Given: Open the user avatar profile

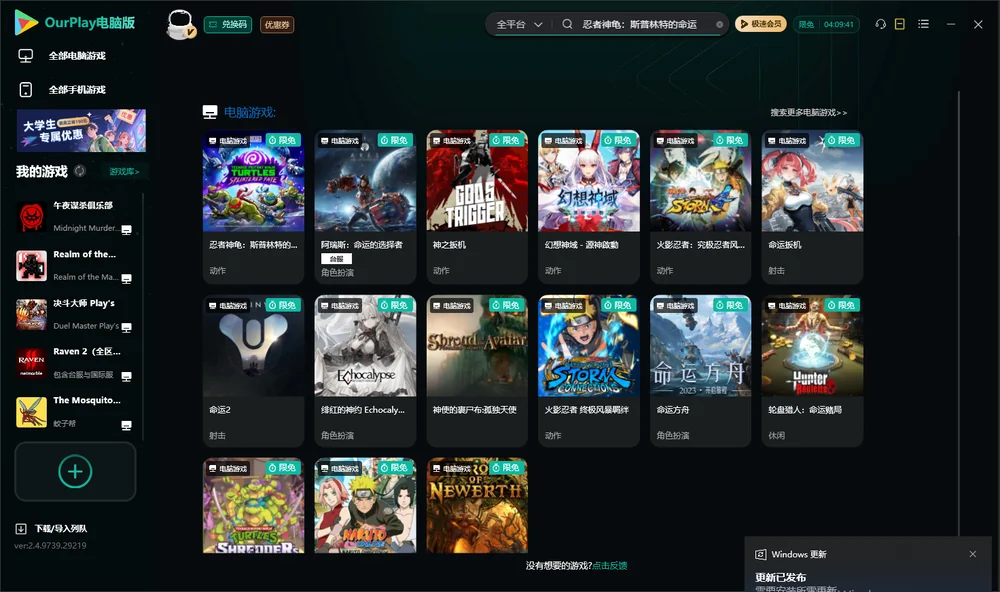Looking at the screenshot, I should tap(180, 25).
